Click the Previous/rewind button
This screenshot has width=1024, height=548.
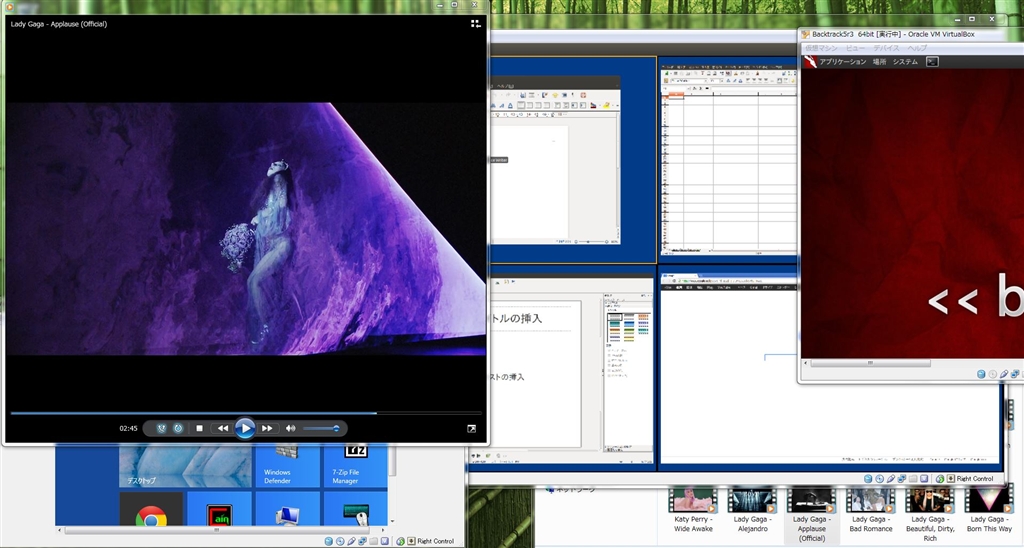pyautogui.click(x=222, y=428)
